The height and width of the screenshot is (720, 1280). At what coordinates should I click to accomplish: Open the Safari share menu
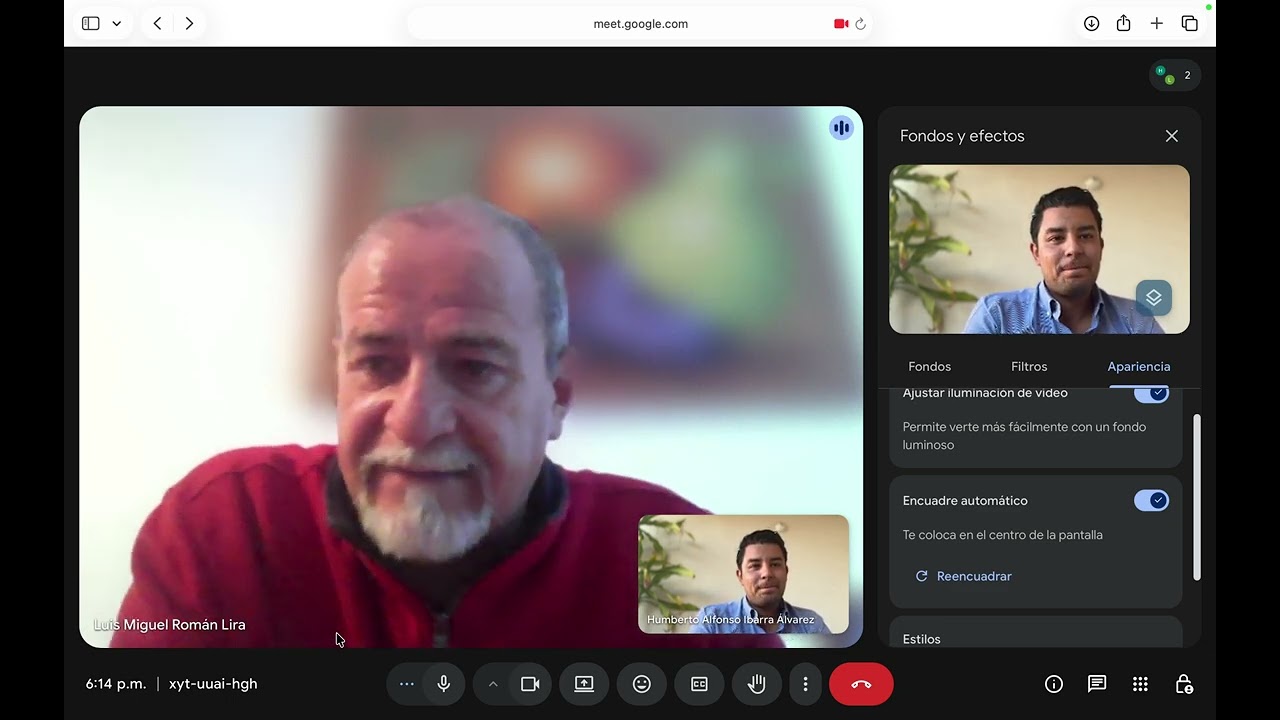coord(1124,23)
